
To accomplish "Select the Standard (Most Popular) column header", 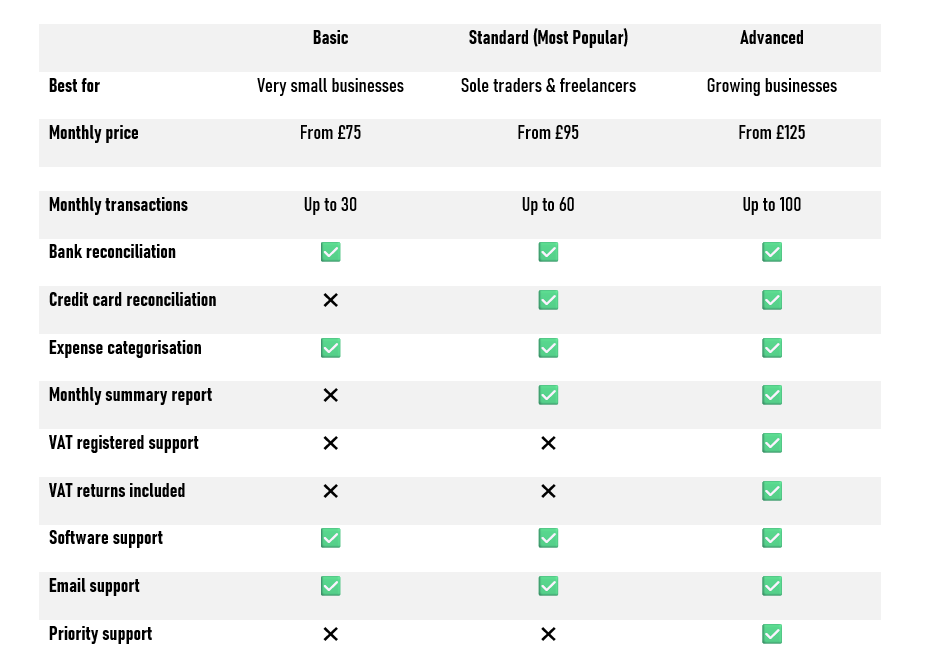I will [x=548, y=38].
